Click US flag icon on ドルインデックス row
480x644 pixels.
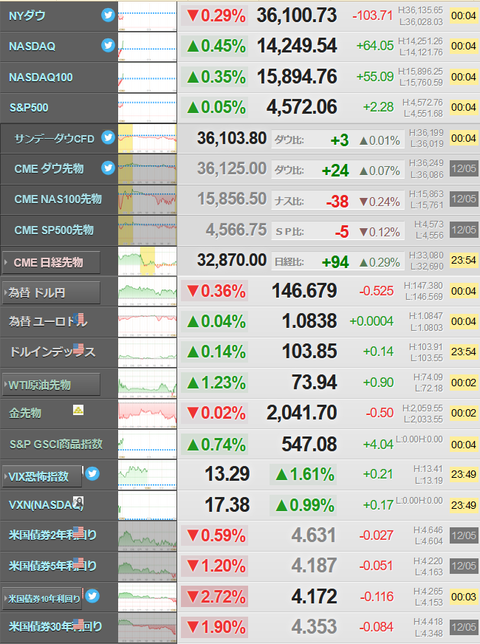78,349
